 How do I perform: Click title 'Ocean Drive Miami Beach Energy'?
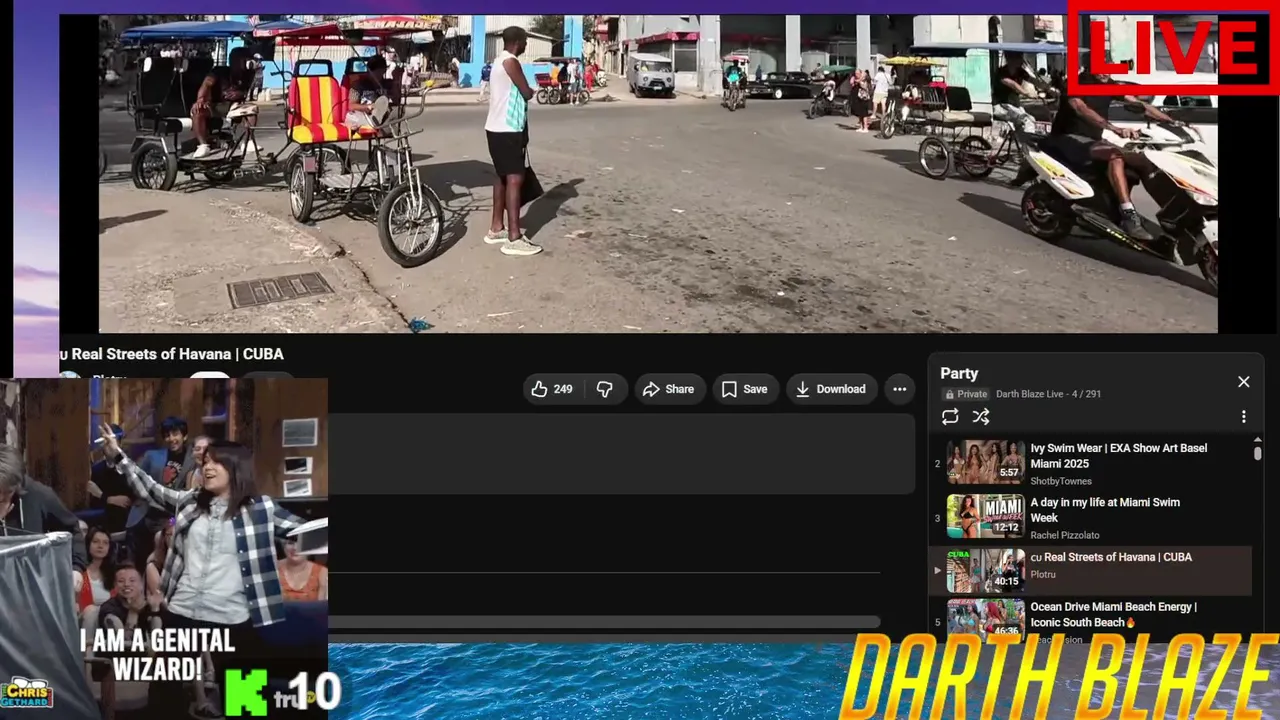(x=1113, y=614)
